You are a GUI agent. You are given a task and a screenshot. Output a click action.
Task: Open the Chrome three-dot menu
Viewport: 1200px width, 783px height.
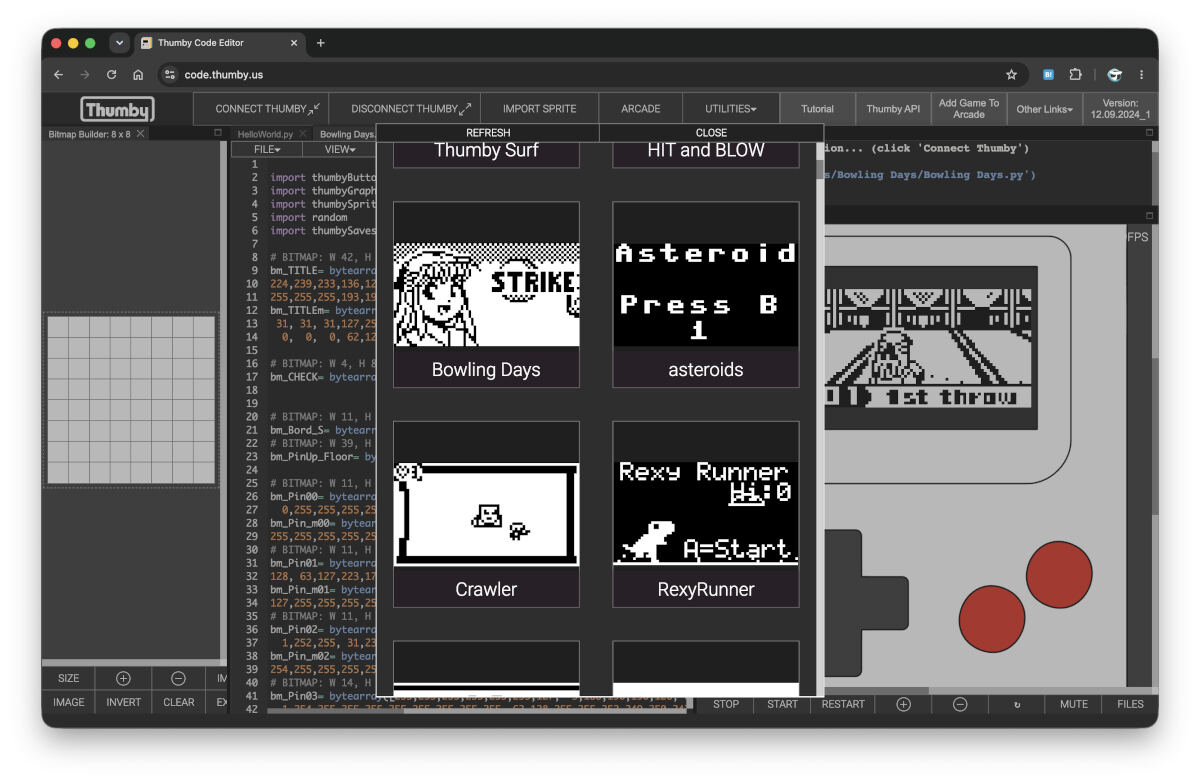point(1141,74)
